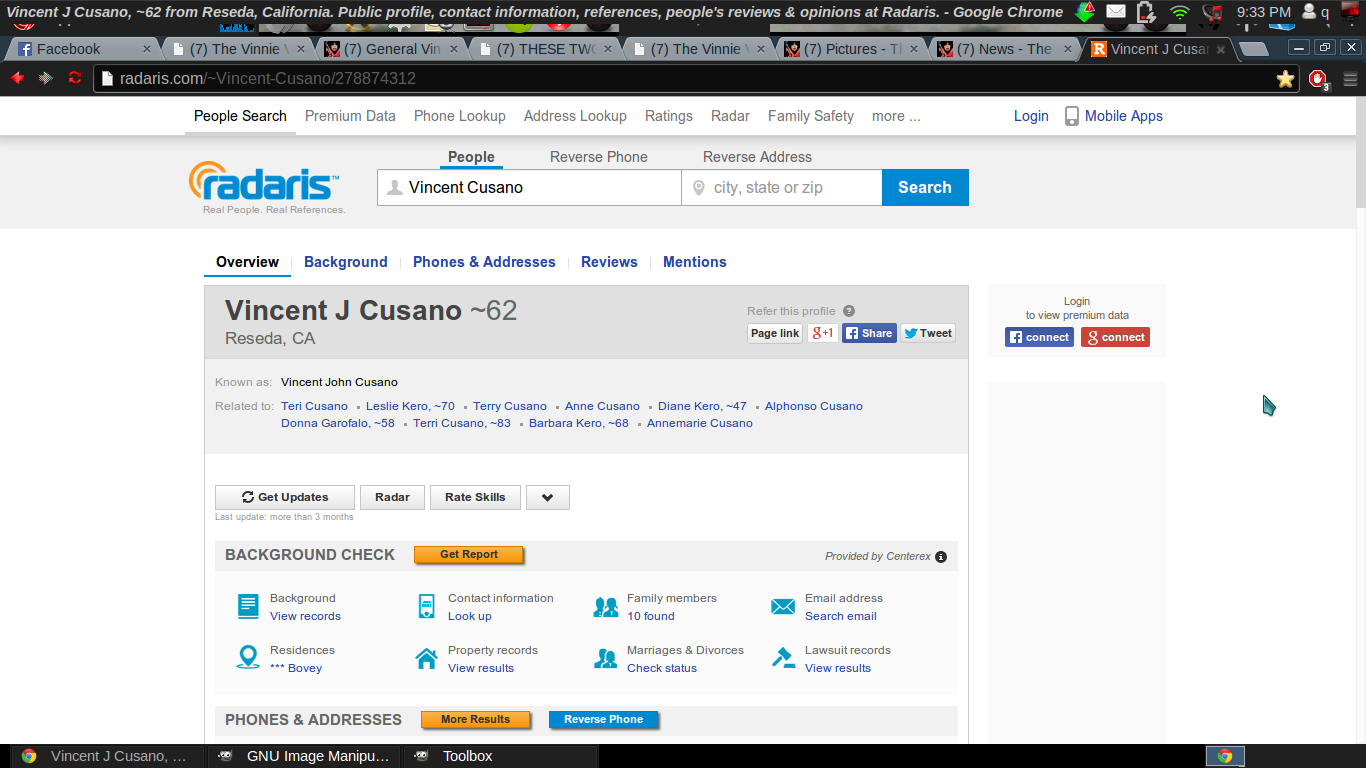Click the Background document icon
The image size is (1366, 768).
(248, 607)
